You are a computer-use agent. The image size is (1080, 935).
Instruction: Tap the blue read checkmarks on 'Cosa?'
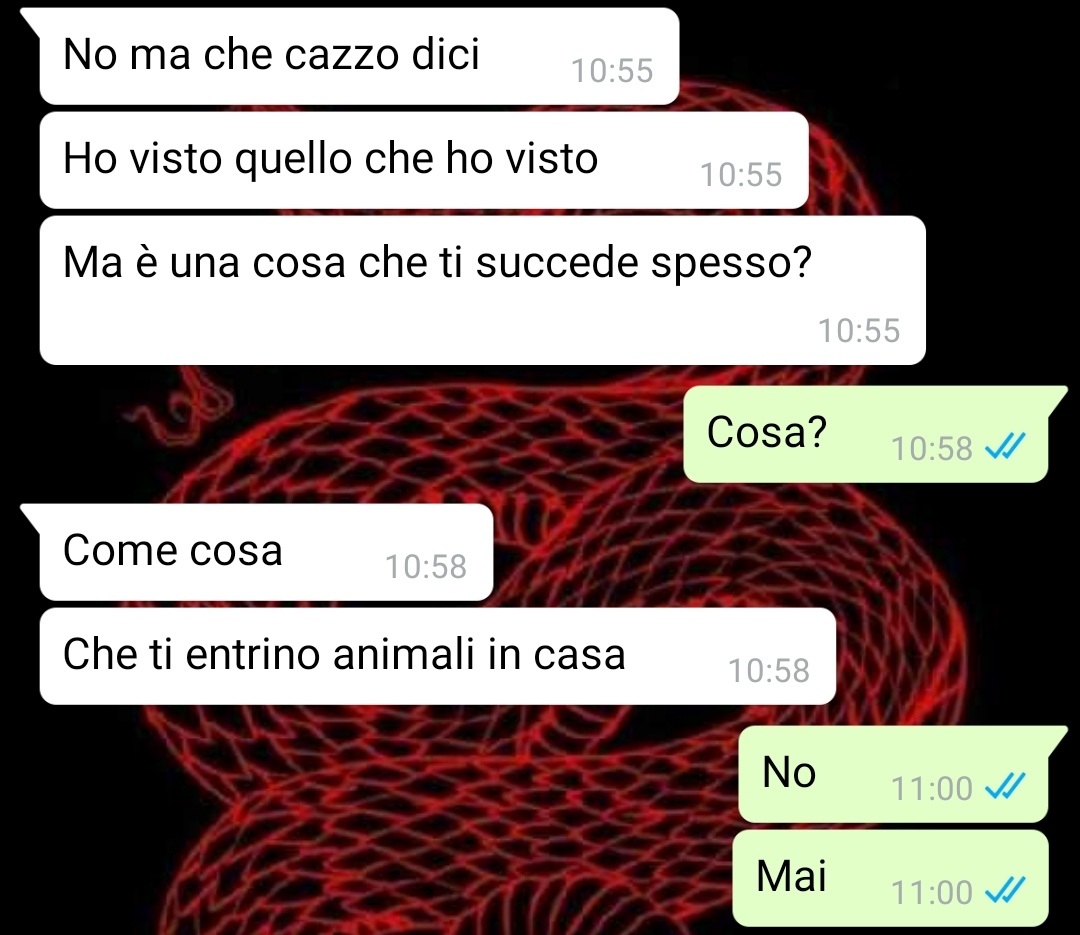[1005, 446]
